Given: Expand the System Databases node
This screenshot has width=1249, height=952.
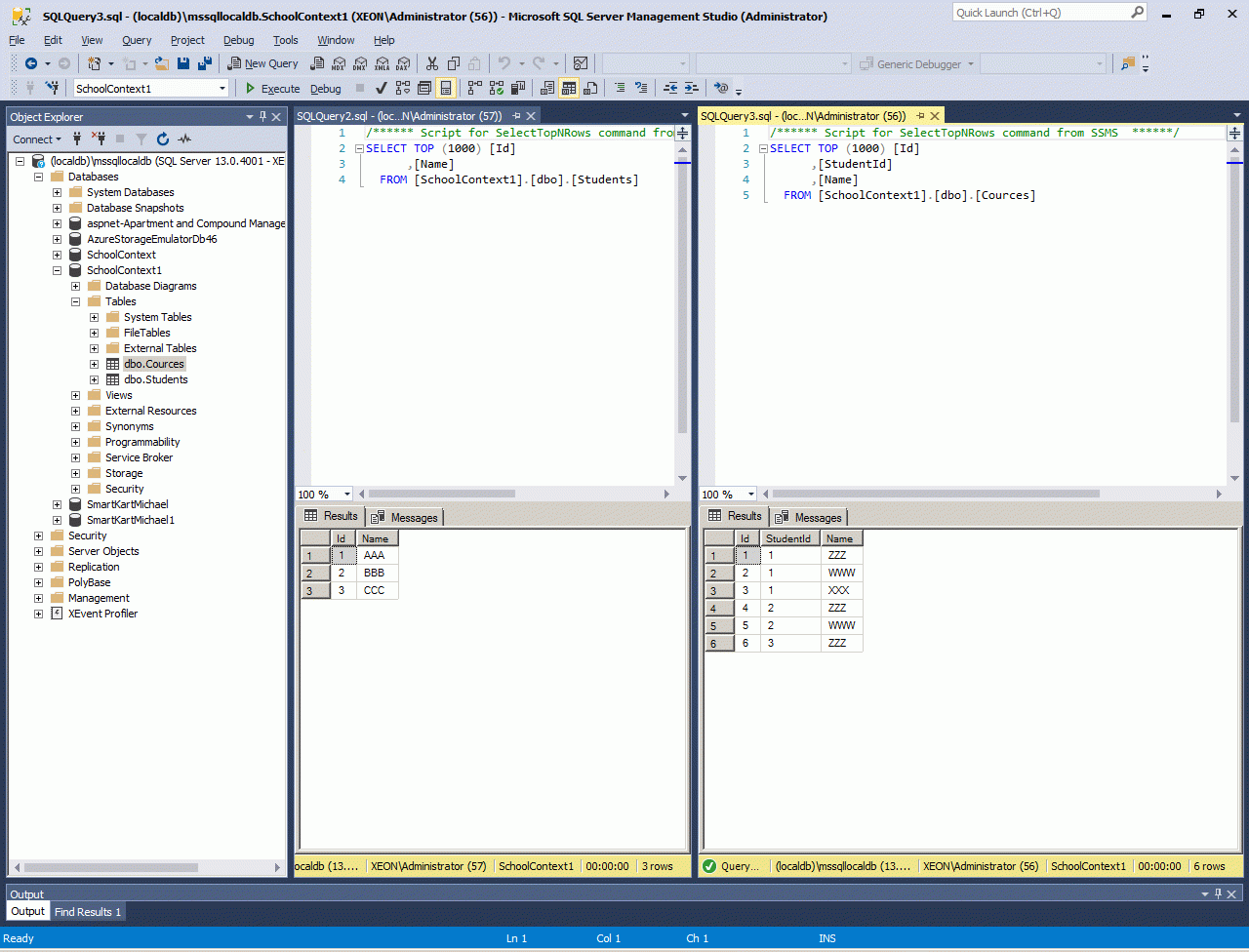Looking at the screenshot, I should click(x=58, y=192).
